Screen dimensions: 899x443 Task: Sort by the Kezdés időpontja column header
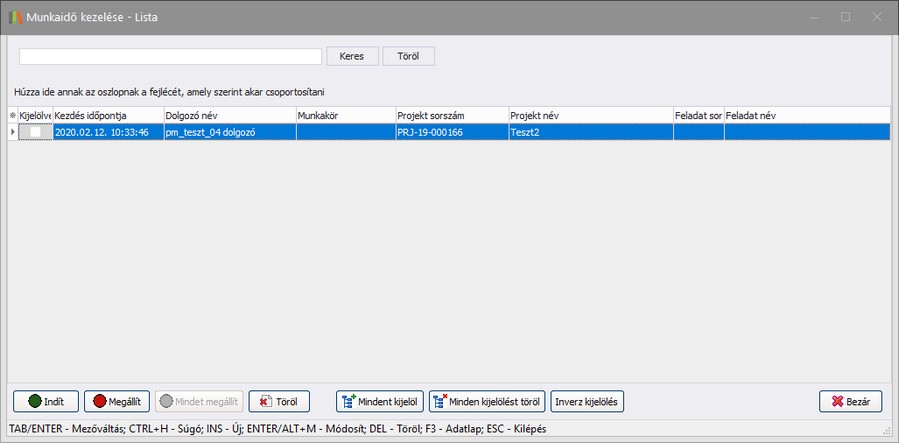(x=107, y=115)
